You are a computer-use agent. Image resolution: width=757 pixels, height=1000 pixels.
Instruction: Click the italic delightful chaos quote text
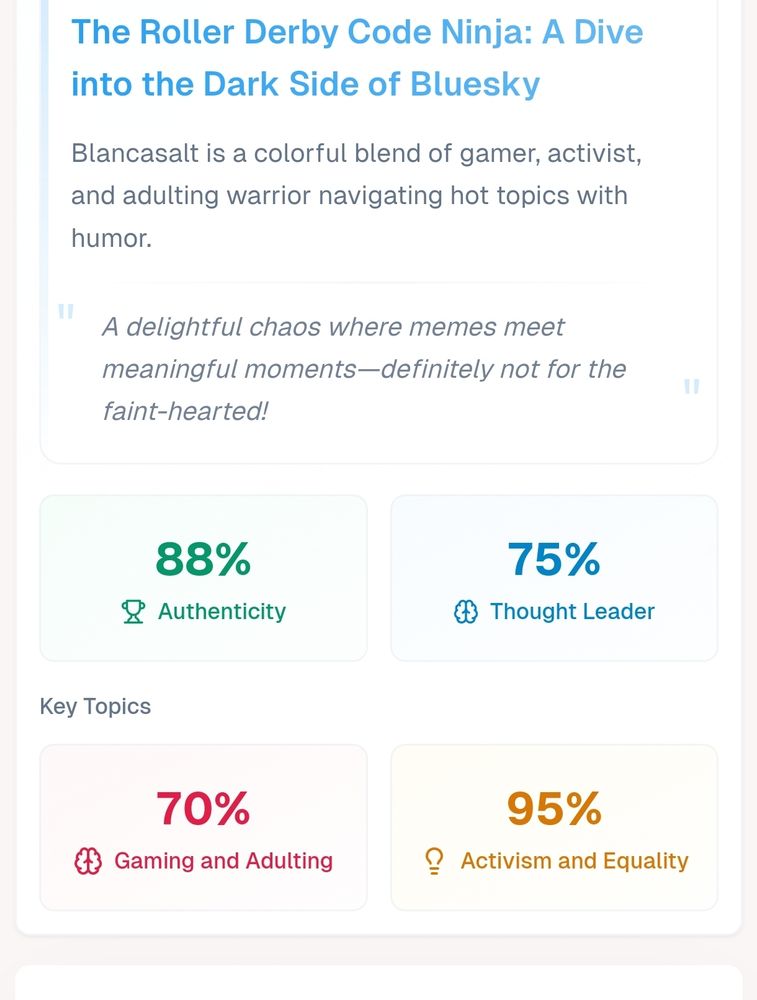tap(364, 368)
